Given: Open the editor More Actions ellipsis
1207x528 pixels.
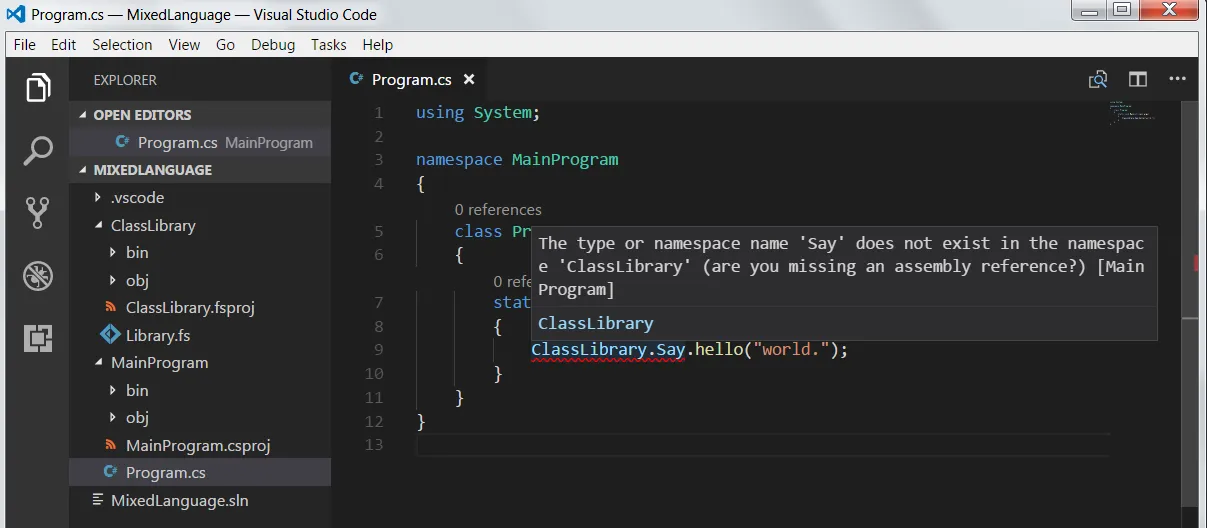Looking at the screenshot, I should tap(1178, 80).
